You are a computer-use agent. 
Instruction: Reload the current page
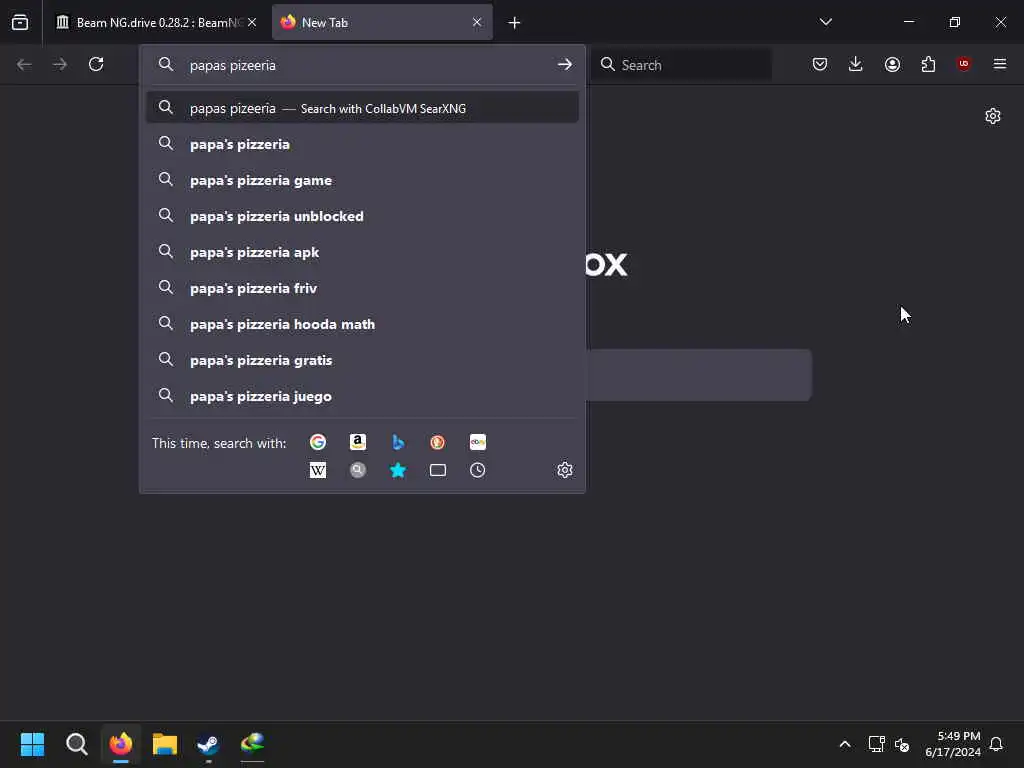[96, 64]
